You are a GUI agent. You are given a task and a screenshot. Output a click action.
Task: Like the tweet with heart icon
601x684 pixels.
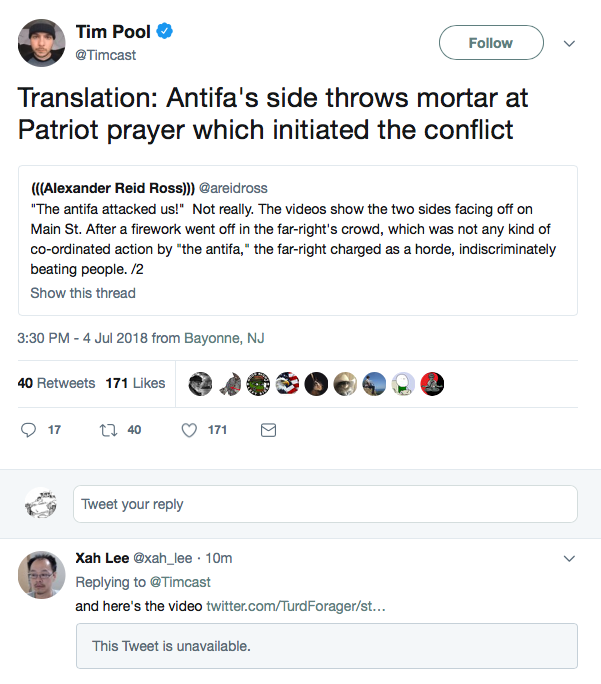pos(189,430)
